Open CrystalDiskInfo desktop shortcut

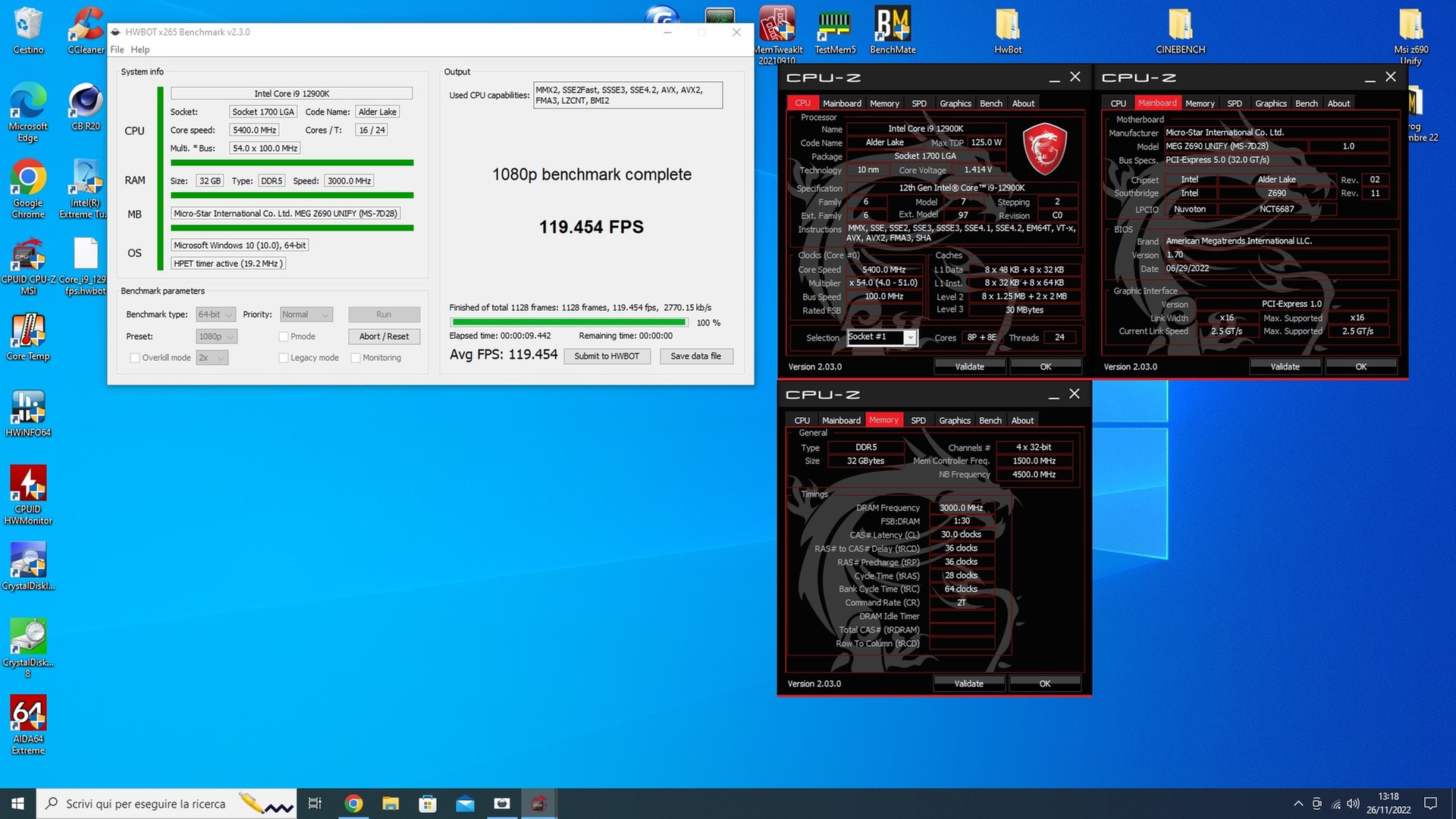coord(28,567)
